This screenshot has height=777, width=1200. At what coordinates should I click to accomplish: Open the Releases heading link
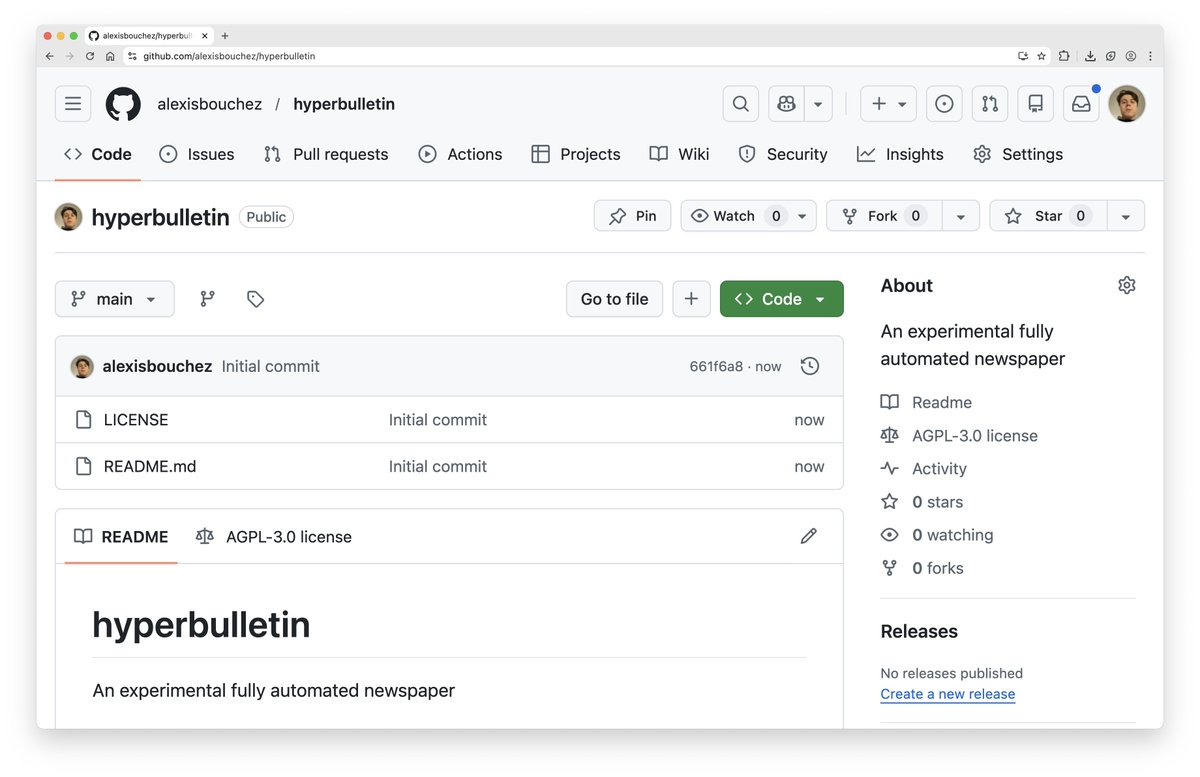(919, 631)
